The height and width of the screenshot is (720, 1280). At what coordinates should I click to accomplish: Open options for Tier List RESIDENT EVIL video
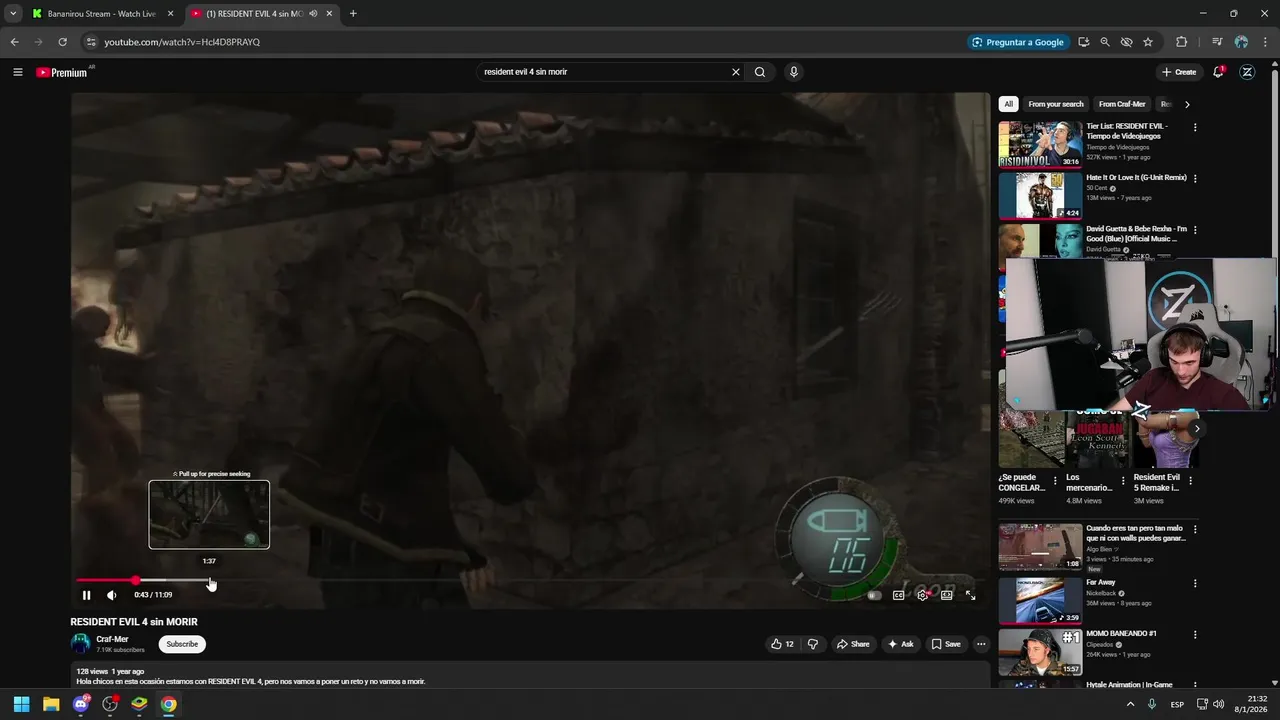[1195, 128]
